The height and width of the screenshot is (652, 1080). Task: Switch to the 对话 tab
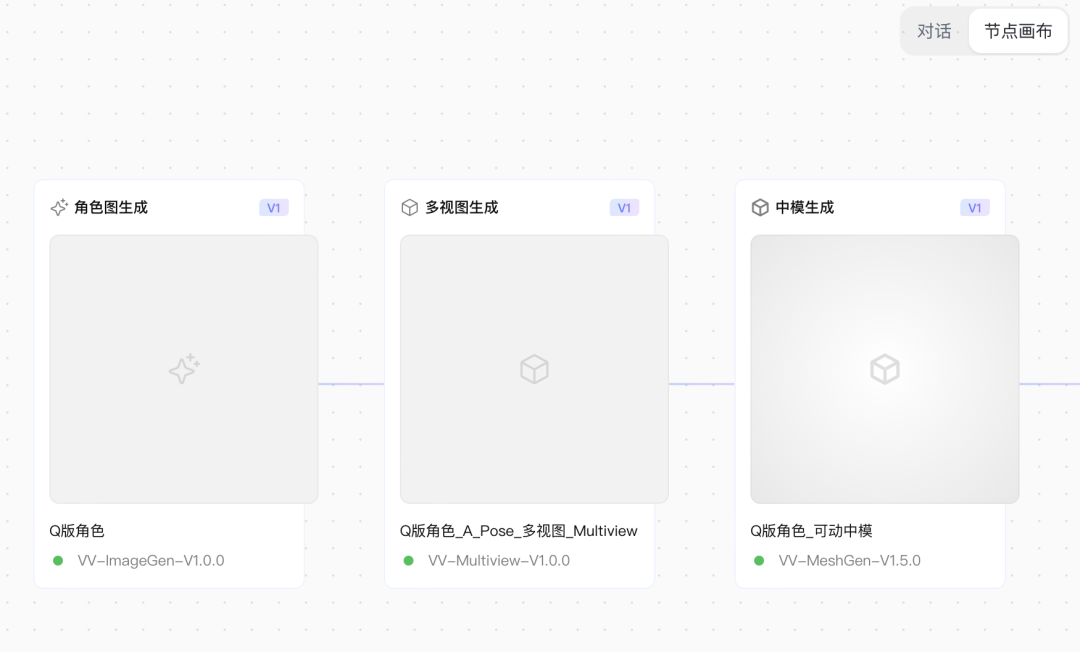(934, 31)
